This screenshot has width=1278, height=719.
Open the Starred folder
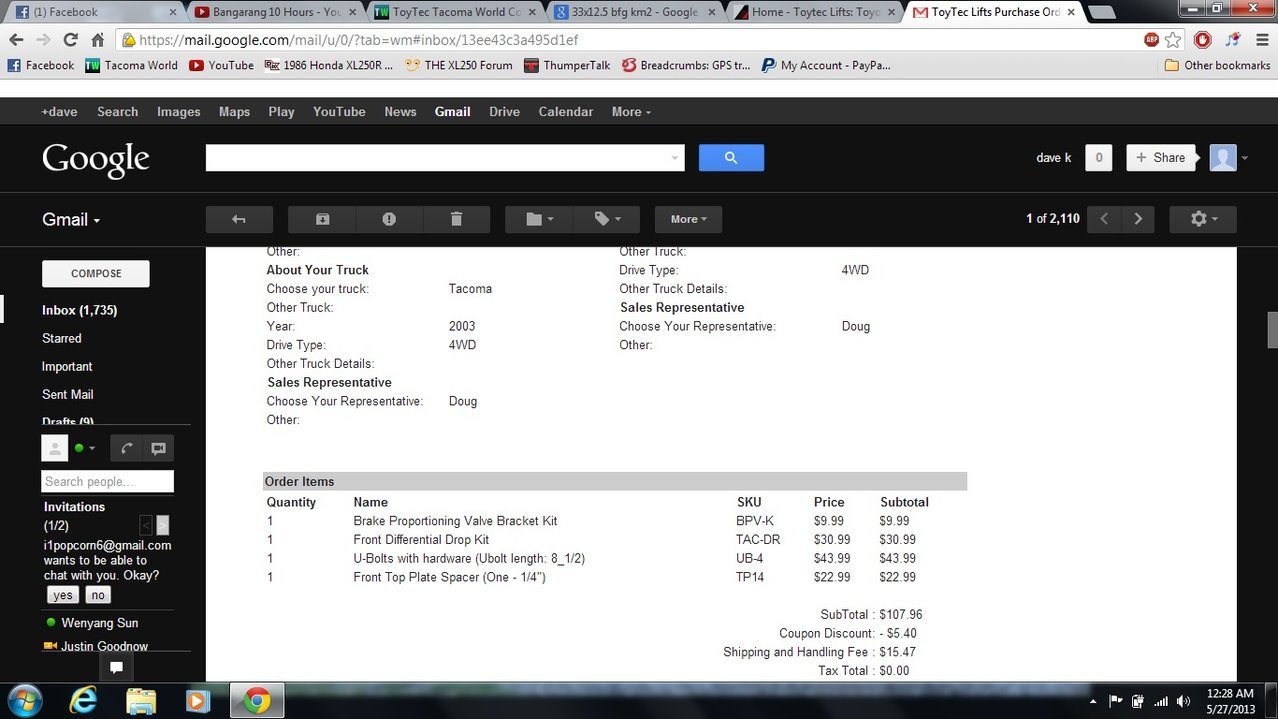[x=62, y=338]
